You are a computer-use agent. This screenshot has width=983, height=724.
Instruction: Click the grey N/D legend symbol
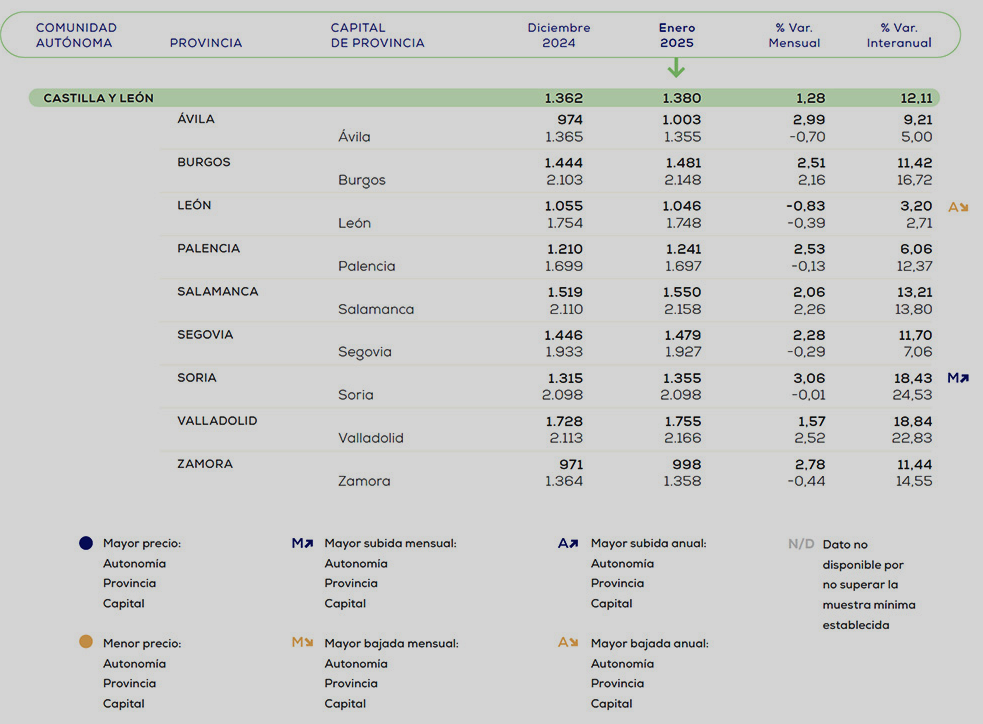(x=801, y=545)
